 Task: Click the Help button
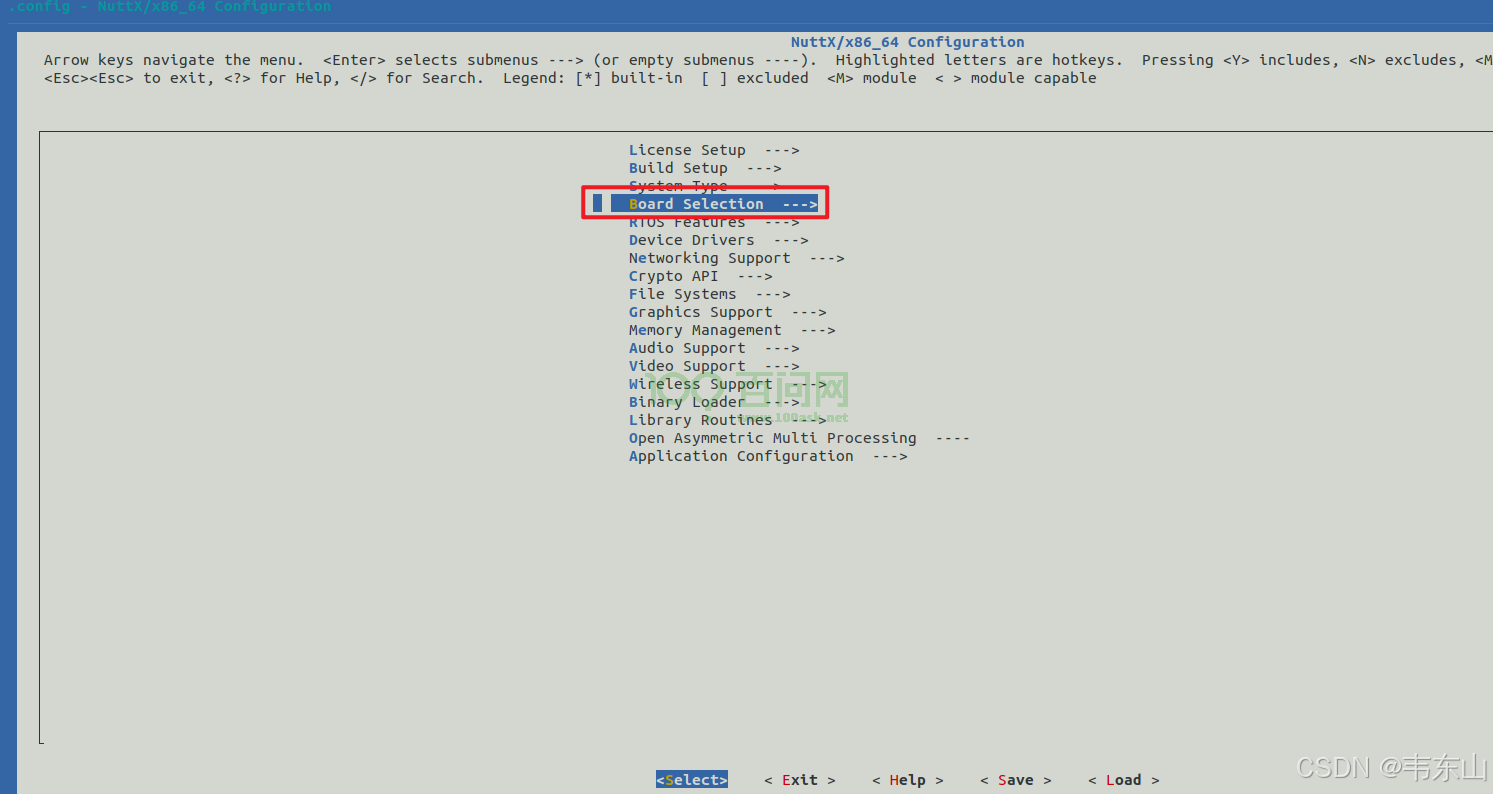(908, 780)
